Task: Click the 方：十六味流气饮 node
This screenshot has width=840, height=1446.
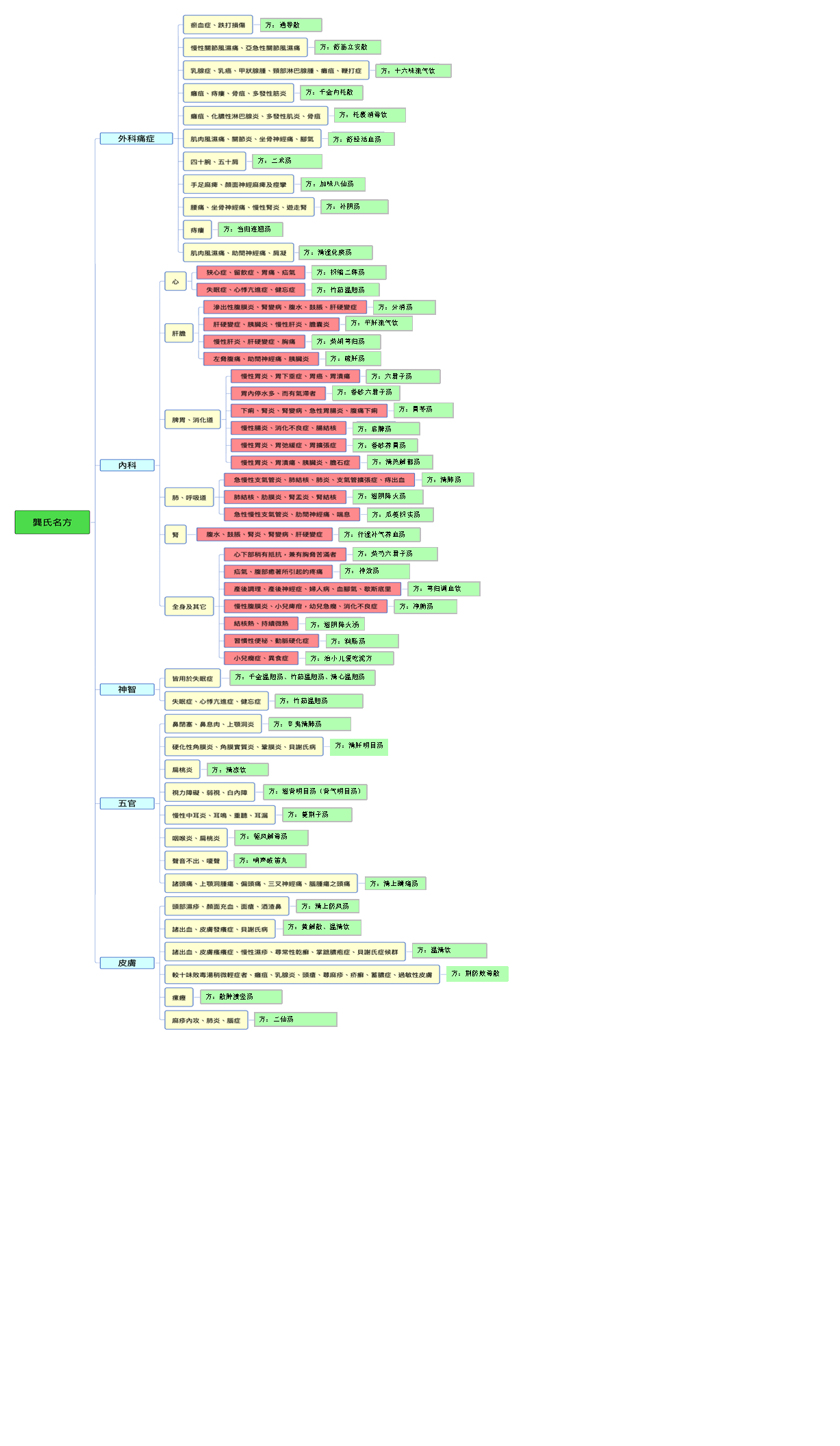Action: 413,71
